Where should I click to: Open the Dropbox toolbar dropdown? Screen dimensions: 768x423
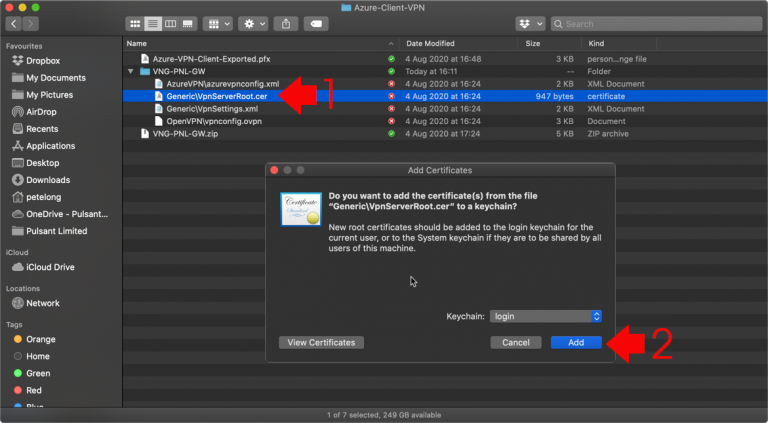[x=530, y=24]
